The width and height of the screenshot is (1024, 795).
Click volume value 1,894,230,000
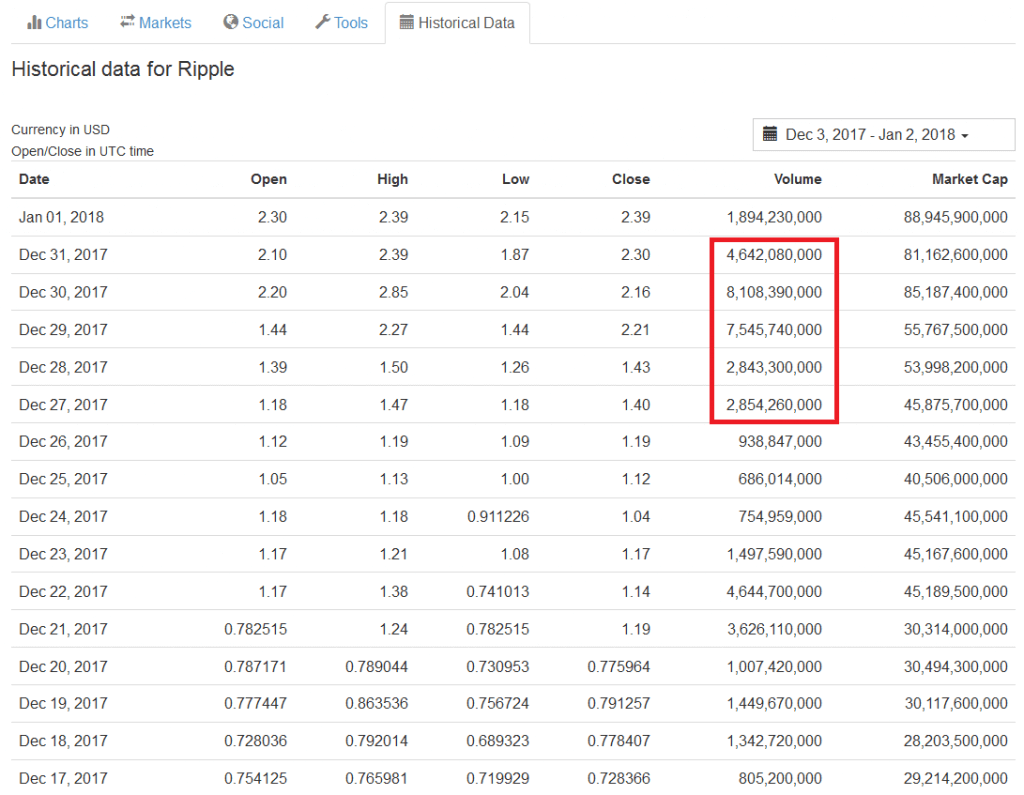coord(775,217)
